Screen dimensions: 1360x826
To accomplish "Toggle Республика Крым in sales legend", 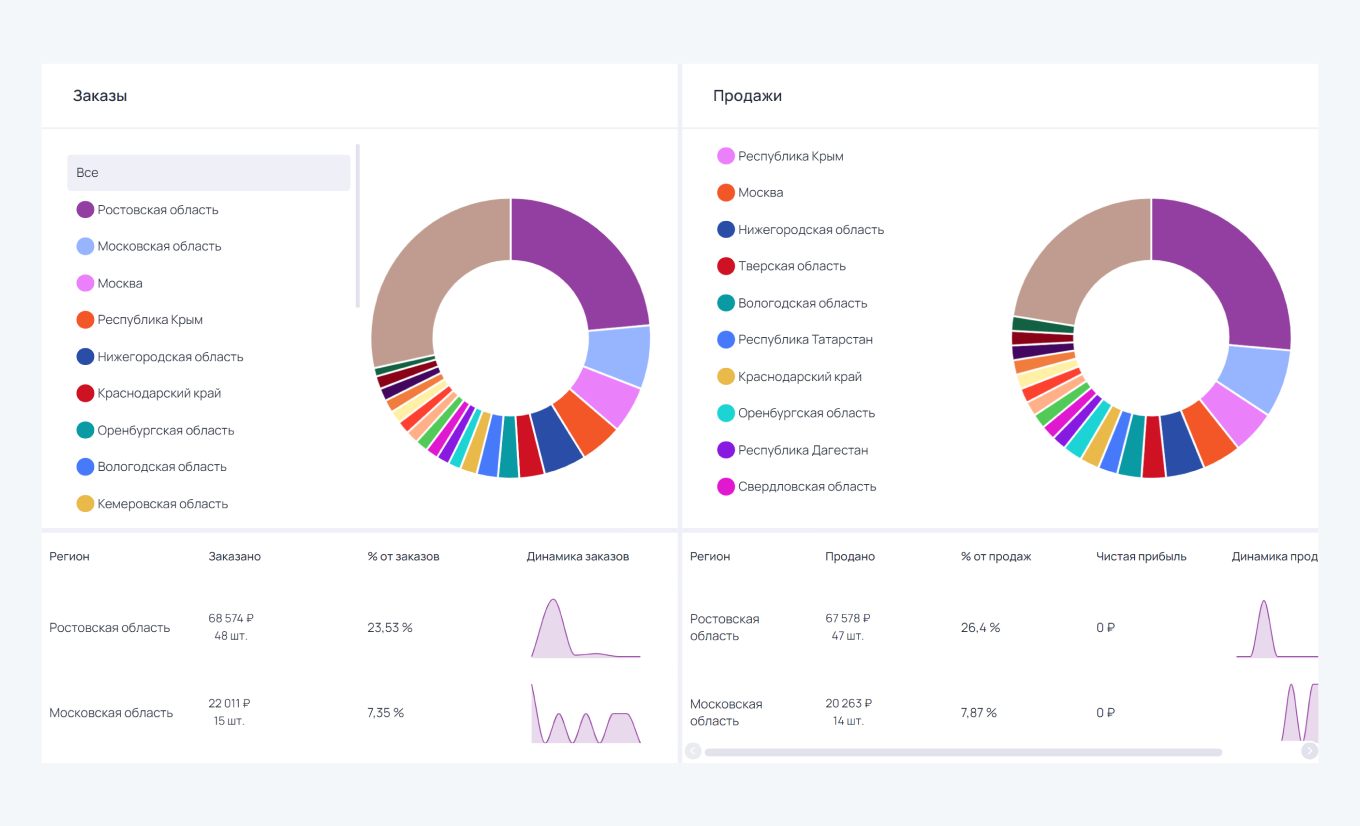I will [790, 157].
